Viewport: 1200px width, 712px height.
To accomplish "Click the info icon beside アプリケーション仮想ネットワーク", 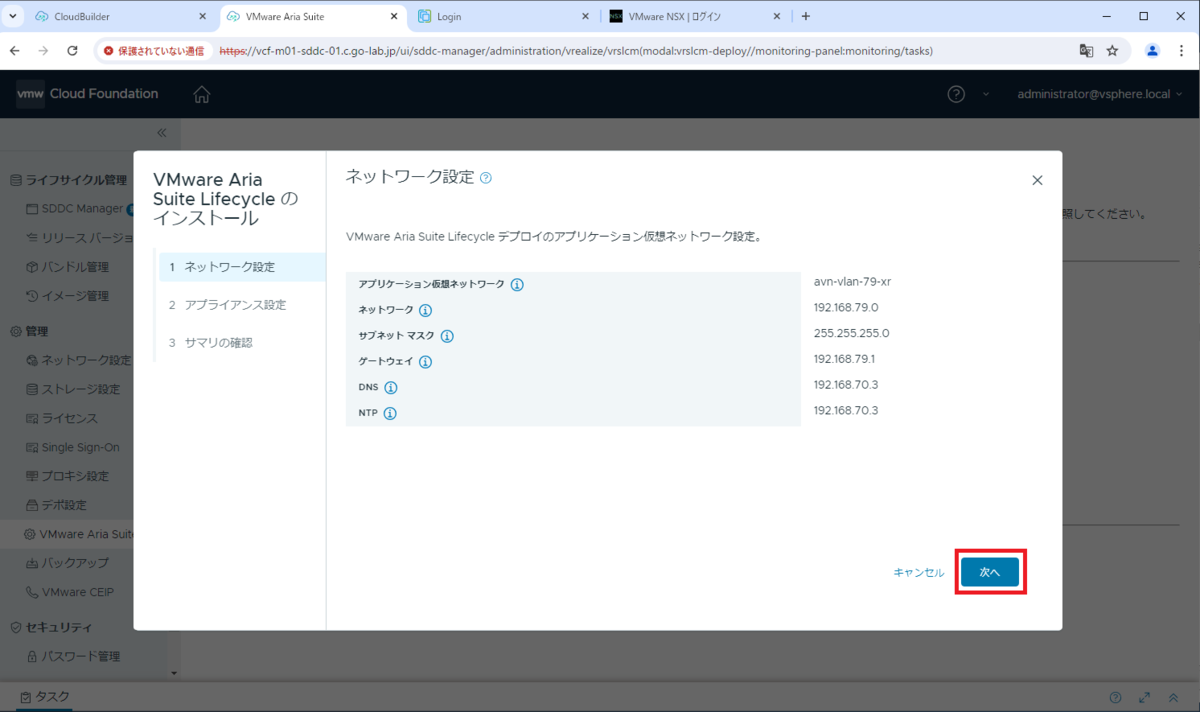I will [x=517, y=285].
